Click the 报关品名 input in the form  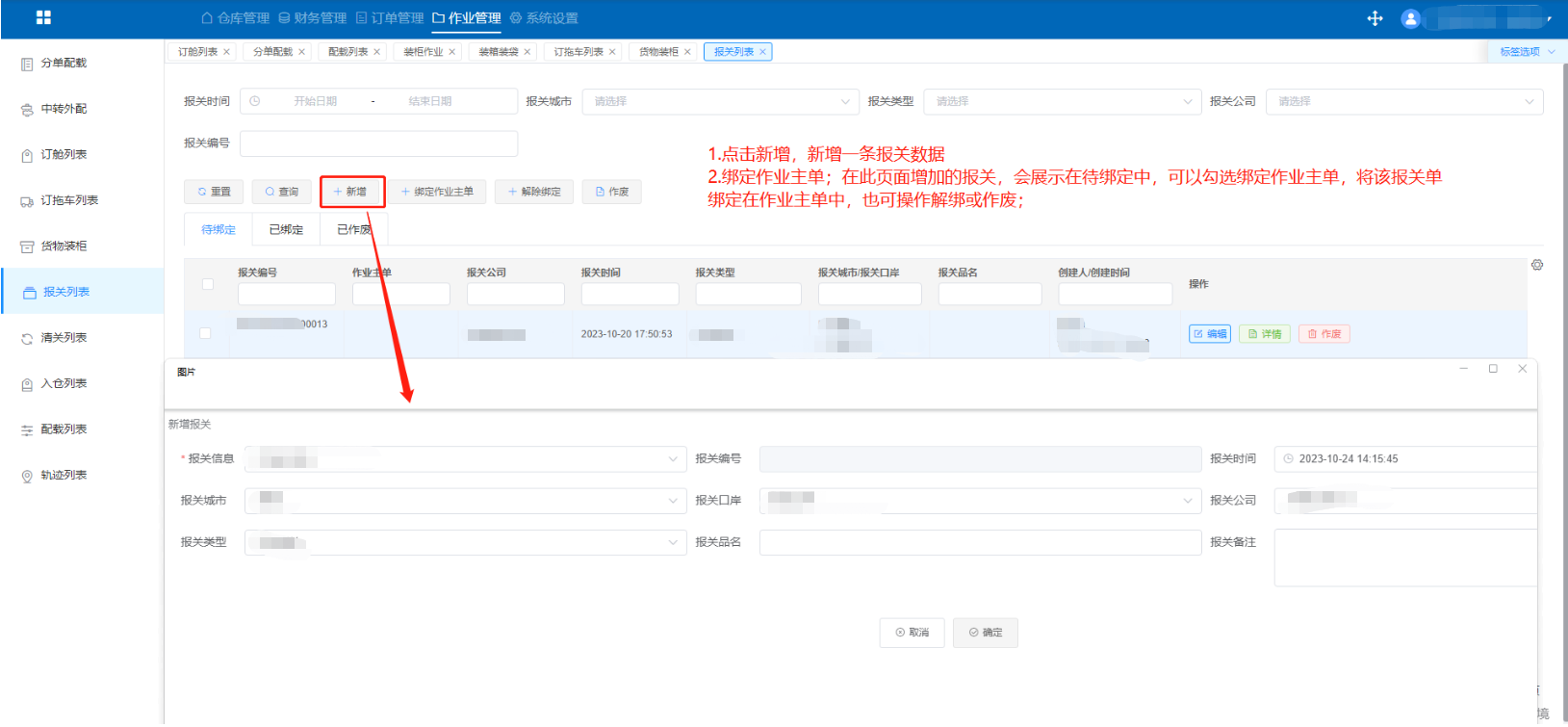point(980,542)
